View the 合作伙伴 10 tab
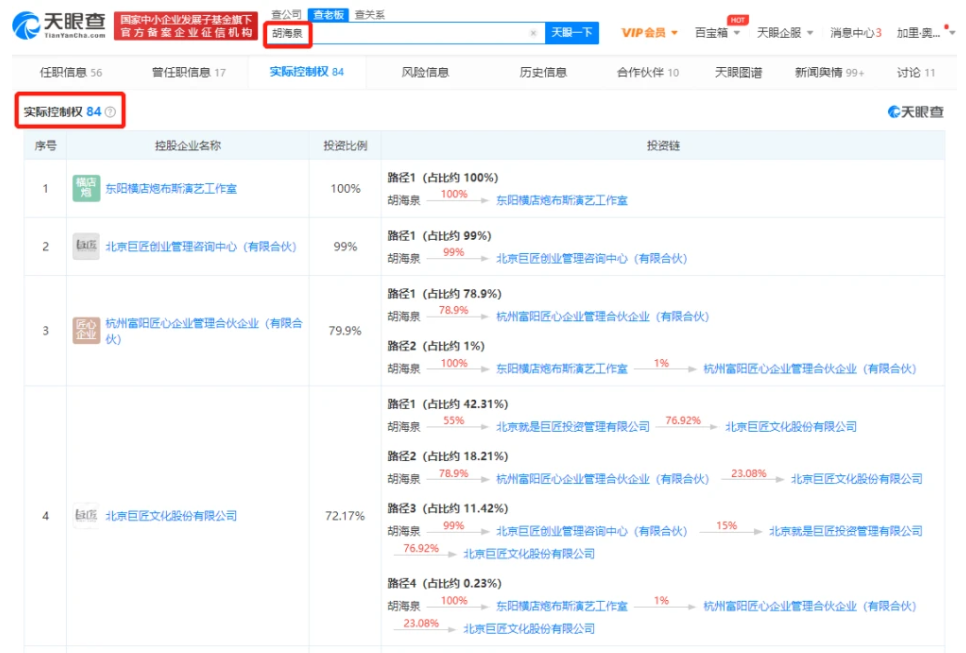Image resolution: width=966 pixels, height=653 pixels. click(648, 73)
